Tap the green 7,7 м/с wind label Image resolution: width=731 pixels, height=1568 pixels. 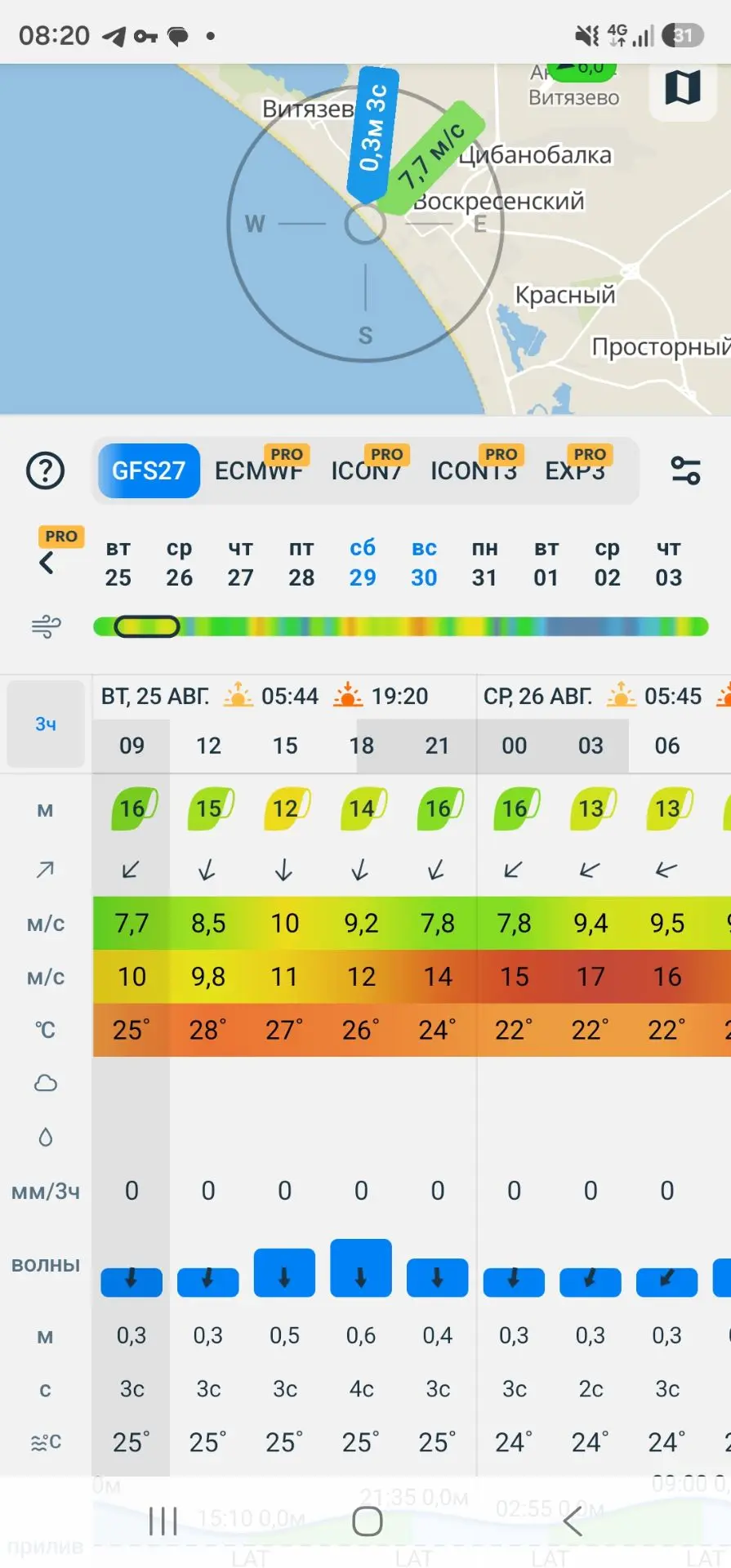[430, 158]
